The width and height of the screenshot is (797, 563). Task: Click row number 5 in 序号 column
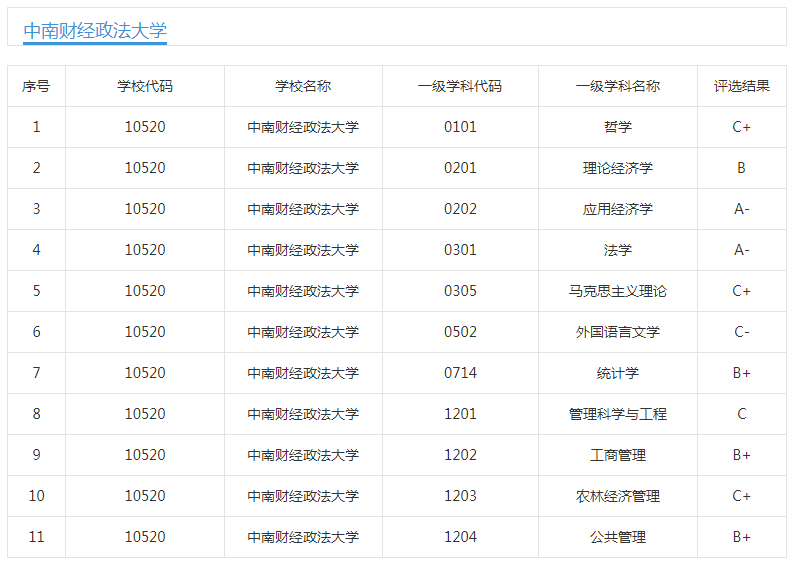pos(36,291)
